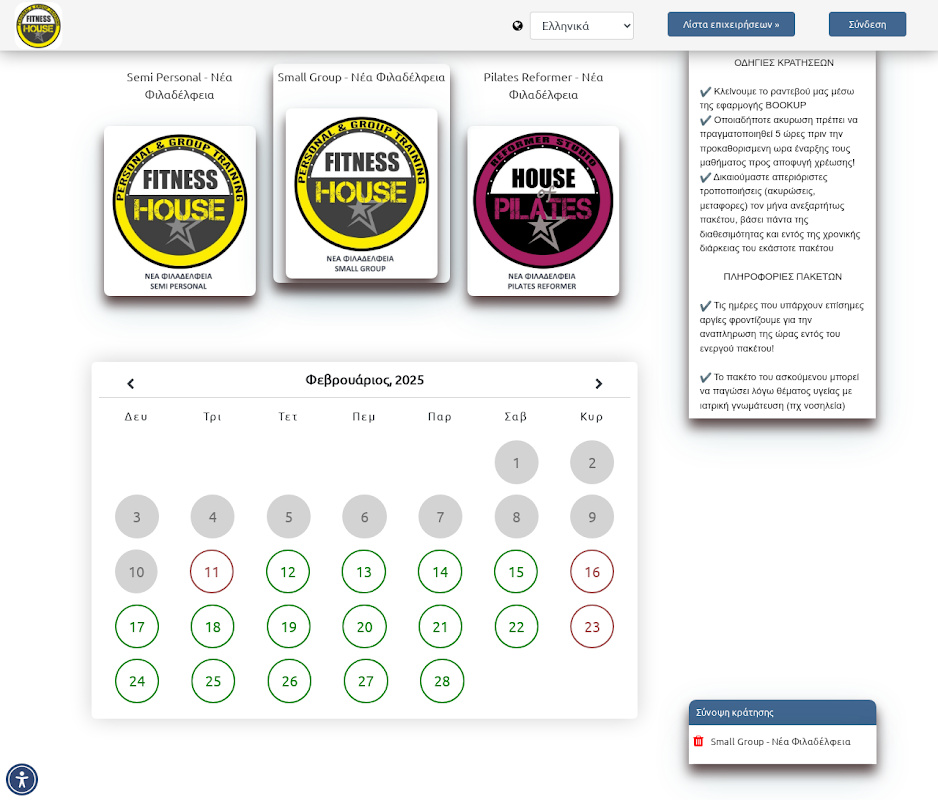Select February 17 on the calendar
The height and width of the screenshot is (800, 938).
pyautogui.click(x=136, y=626)
